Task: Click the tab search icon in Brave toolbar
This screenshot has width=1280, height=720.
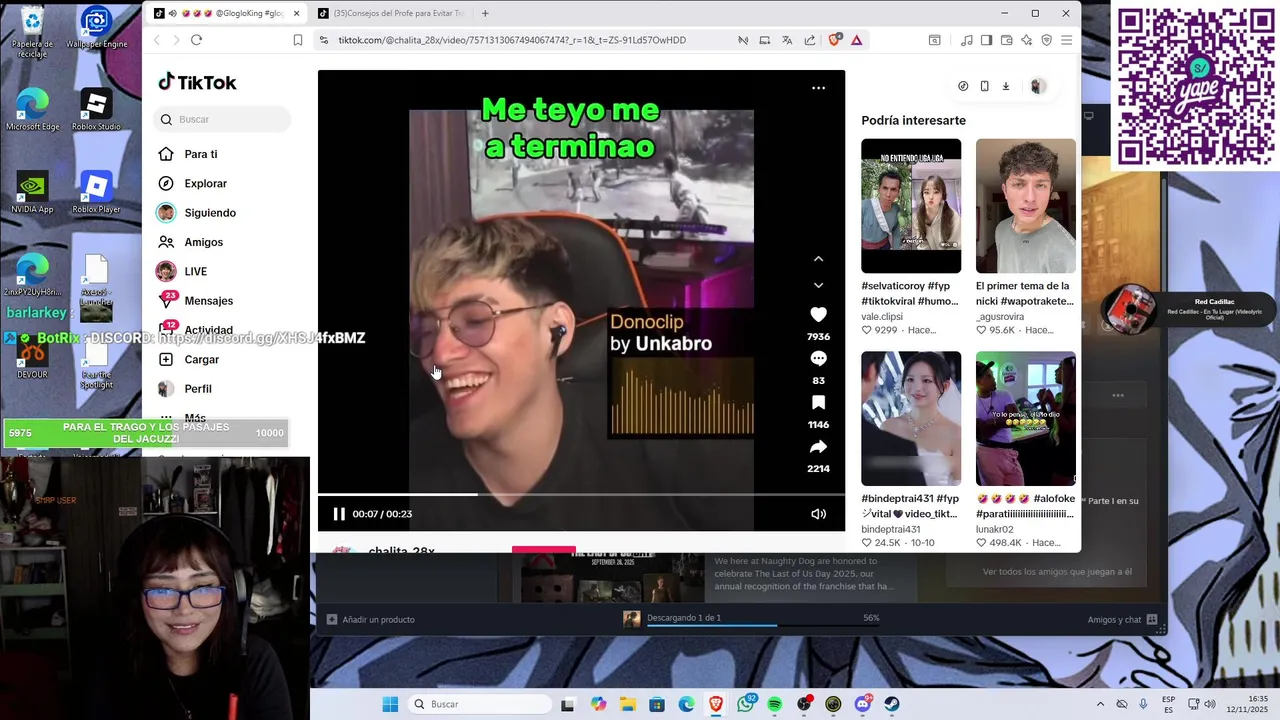Action: (x=934, y=40)
